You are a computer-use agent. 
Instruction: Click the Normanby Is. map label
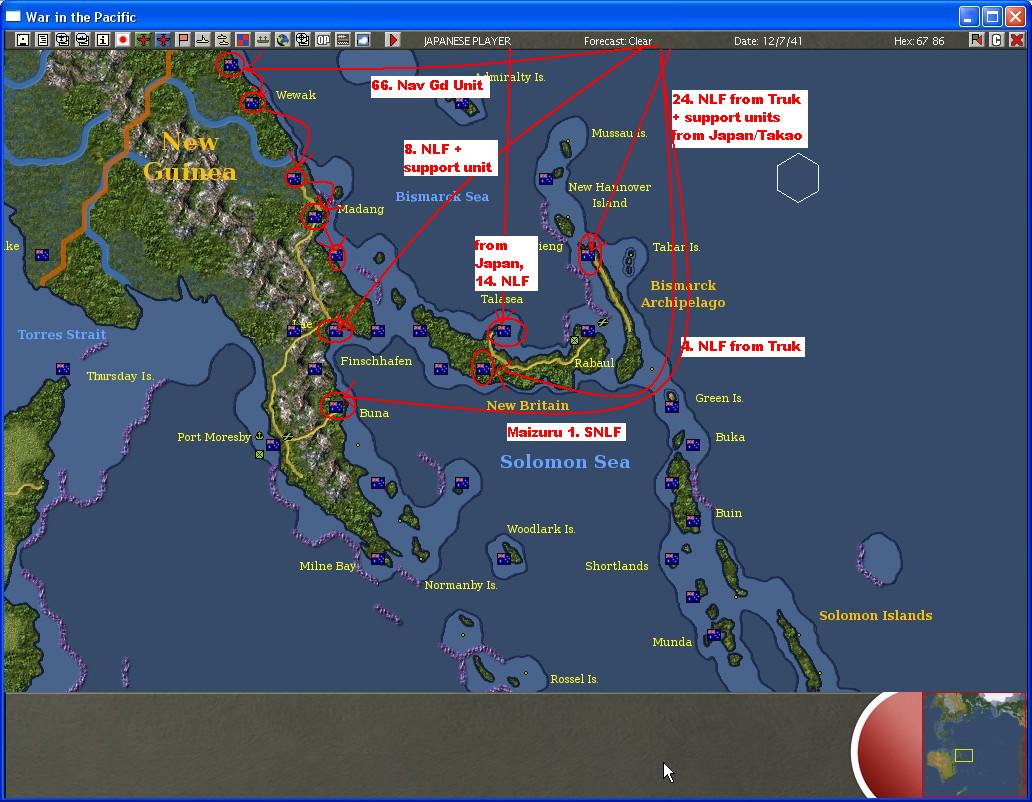coord(461,585)
